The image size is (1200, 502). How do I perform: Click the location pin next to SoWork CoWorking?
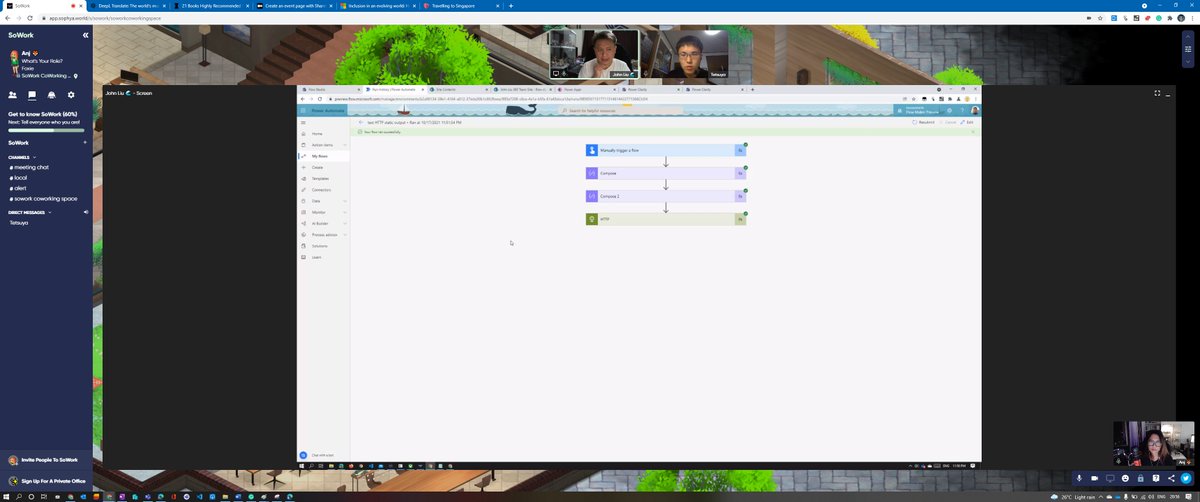77,75
